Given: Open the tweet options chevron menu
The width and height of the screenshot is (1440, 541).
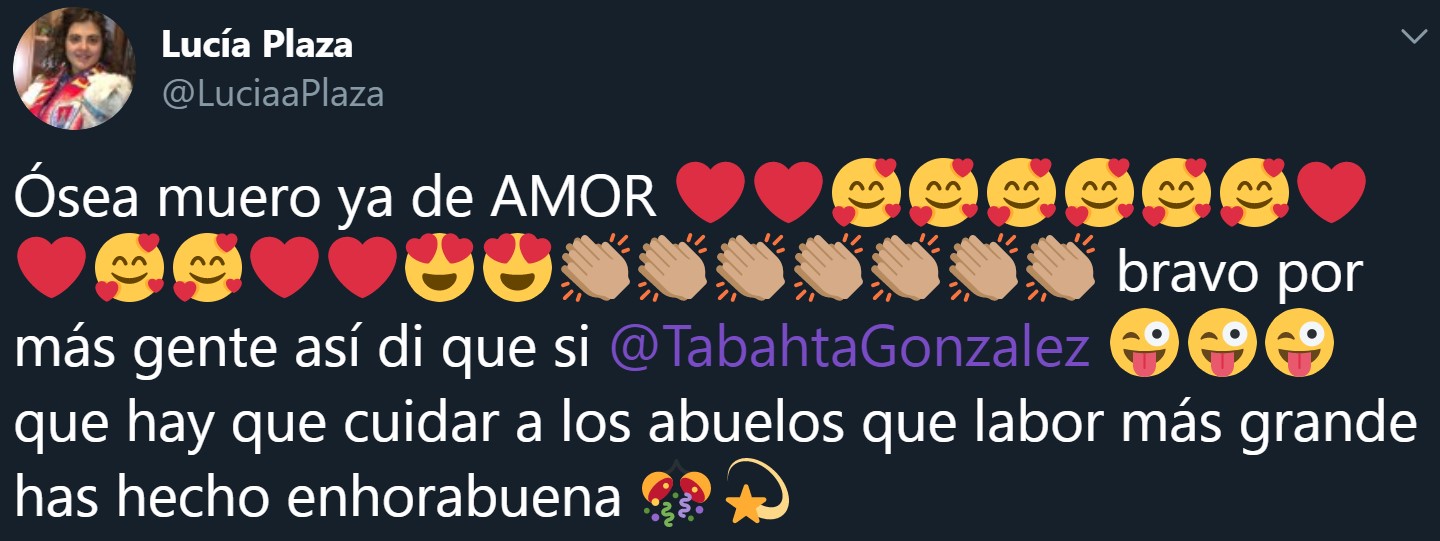Looking at the screenshot, I should tap(1415, 37).
